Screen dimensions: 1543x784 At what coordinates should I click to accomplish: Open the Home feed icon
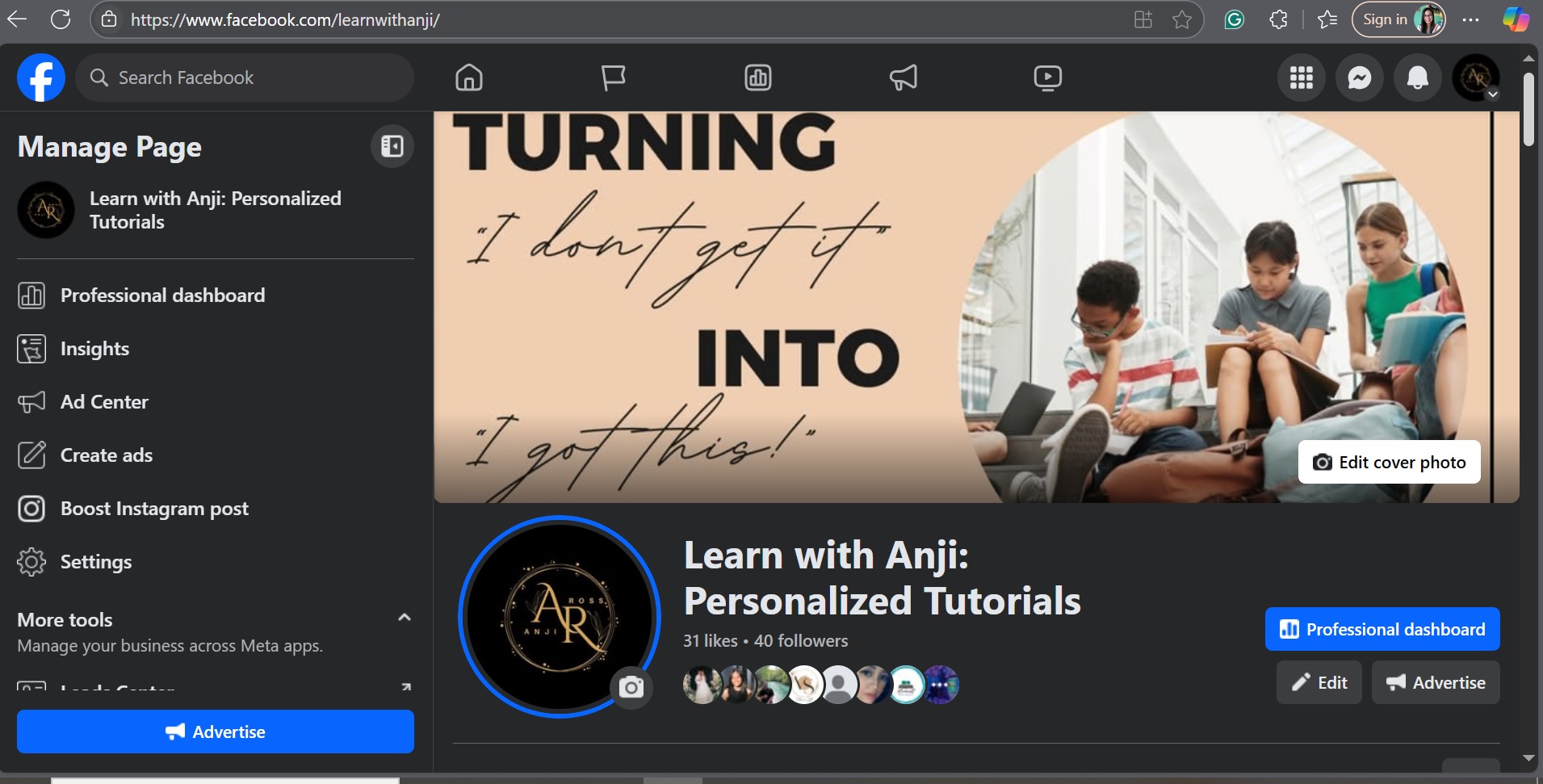tap(469, 78)
